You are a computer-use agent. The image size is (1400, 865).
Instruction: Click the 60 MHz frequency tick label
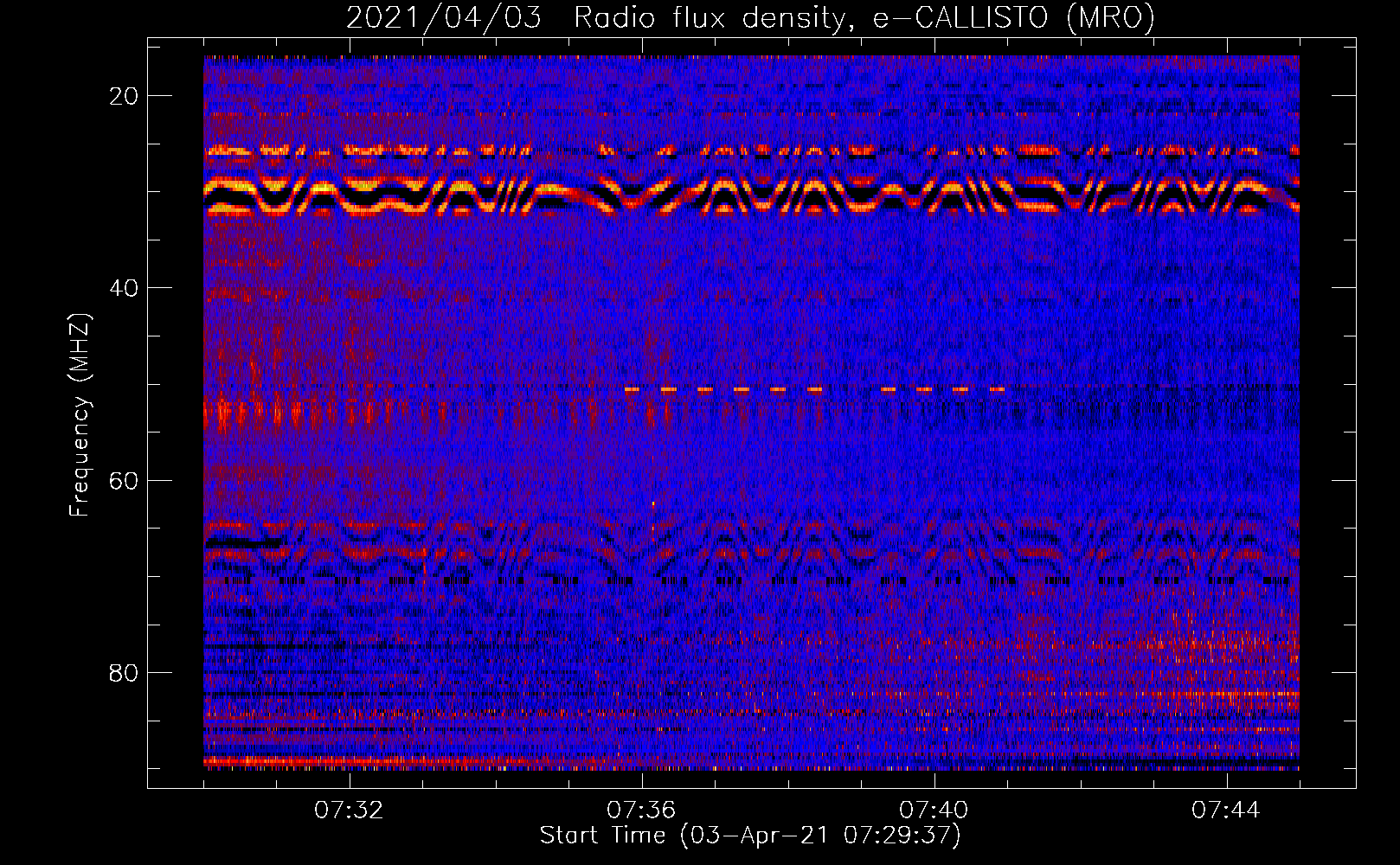(124, 480)
